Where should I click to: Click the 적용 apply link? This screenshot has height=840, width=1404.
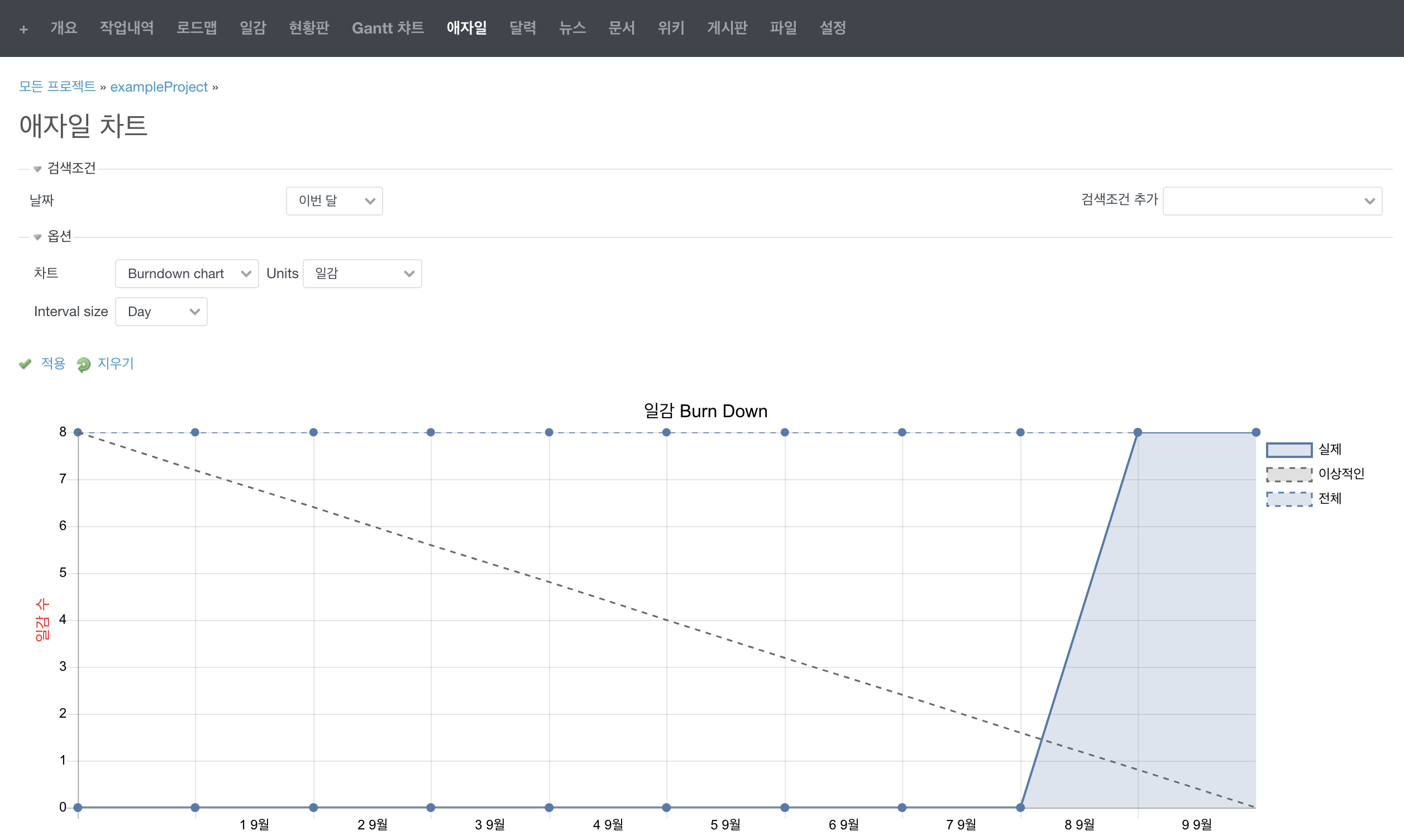(x=53, y=364)
